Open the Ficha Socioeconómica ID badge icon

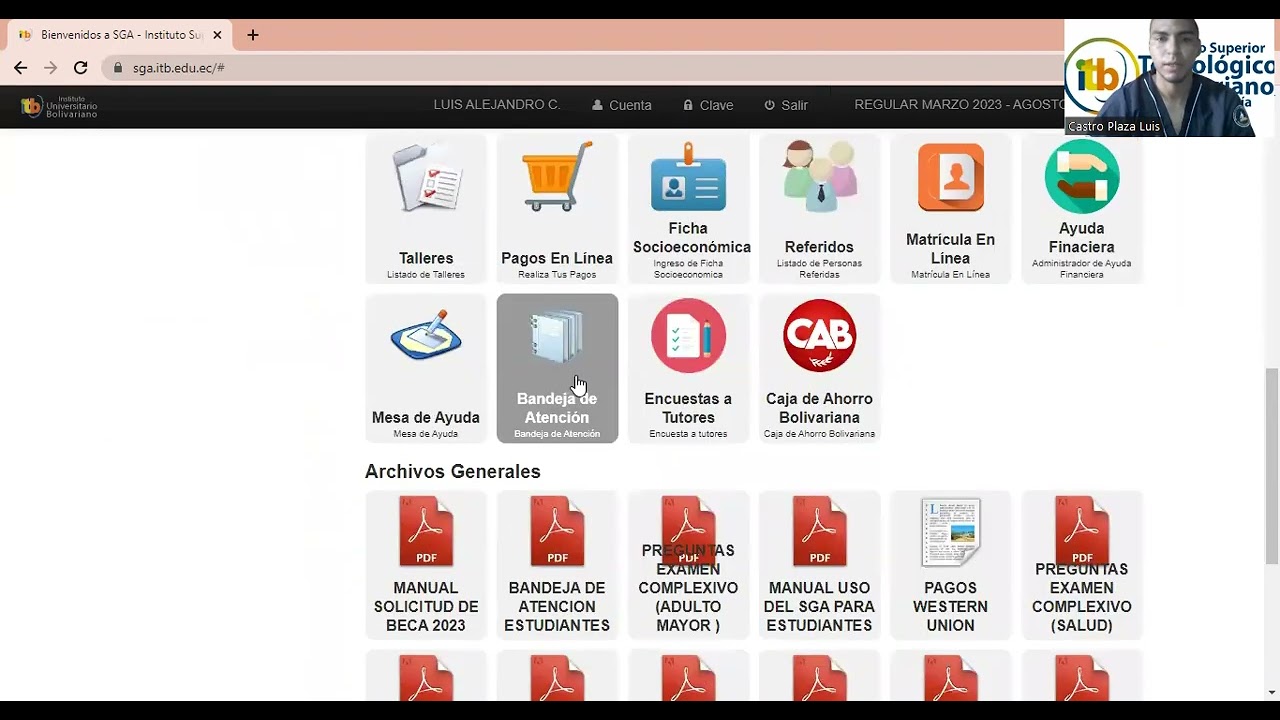point(688,176)
